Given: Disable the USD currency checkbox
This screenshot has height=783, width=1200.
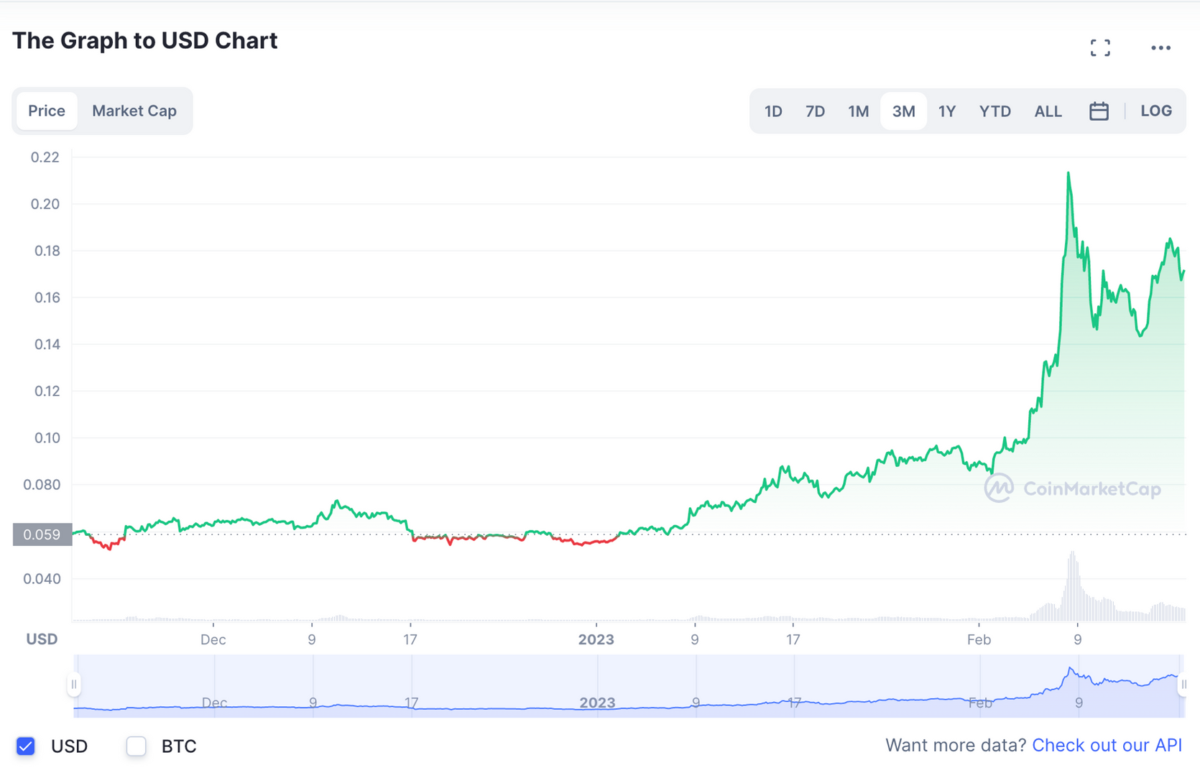Looking at the screenshot, I should click(x=24, y=746).
